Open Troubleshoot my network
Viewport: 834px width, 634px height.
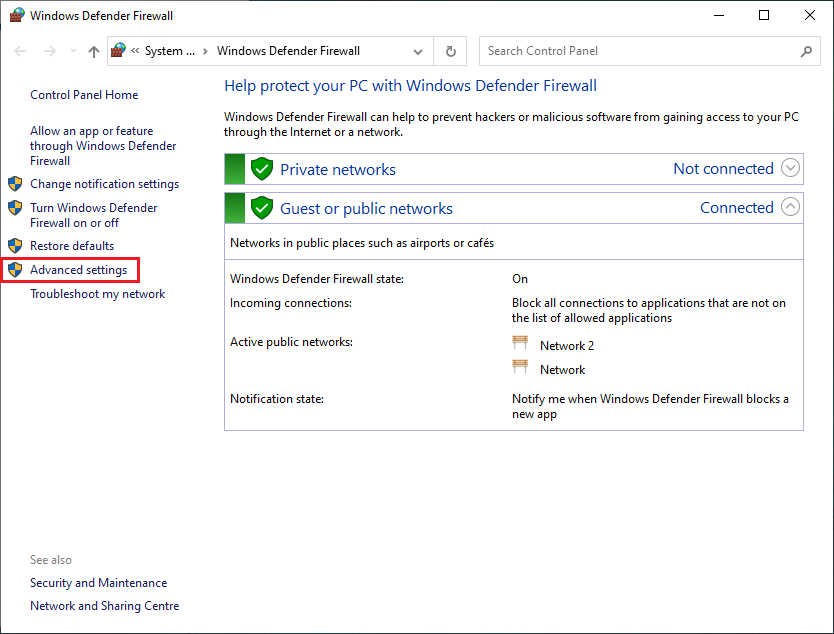[97, 294]
